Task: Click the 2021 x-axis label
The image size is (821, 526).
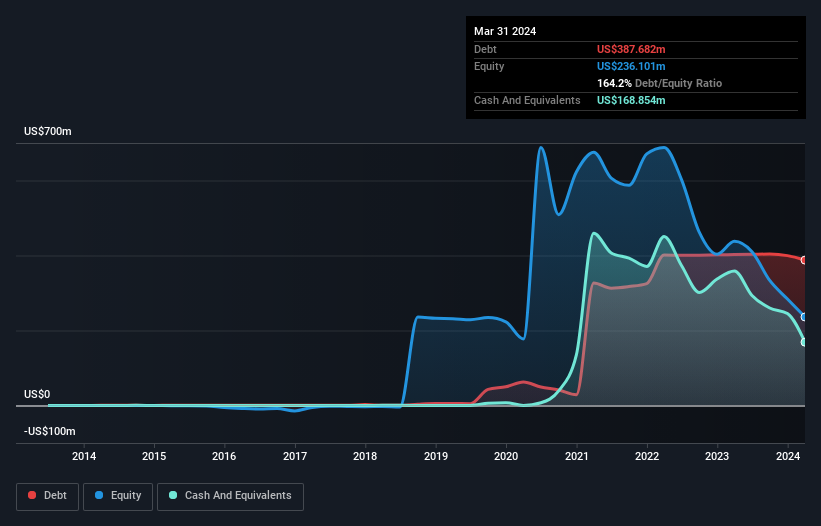Action: 576,456
